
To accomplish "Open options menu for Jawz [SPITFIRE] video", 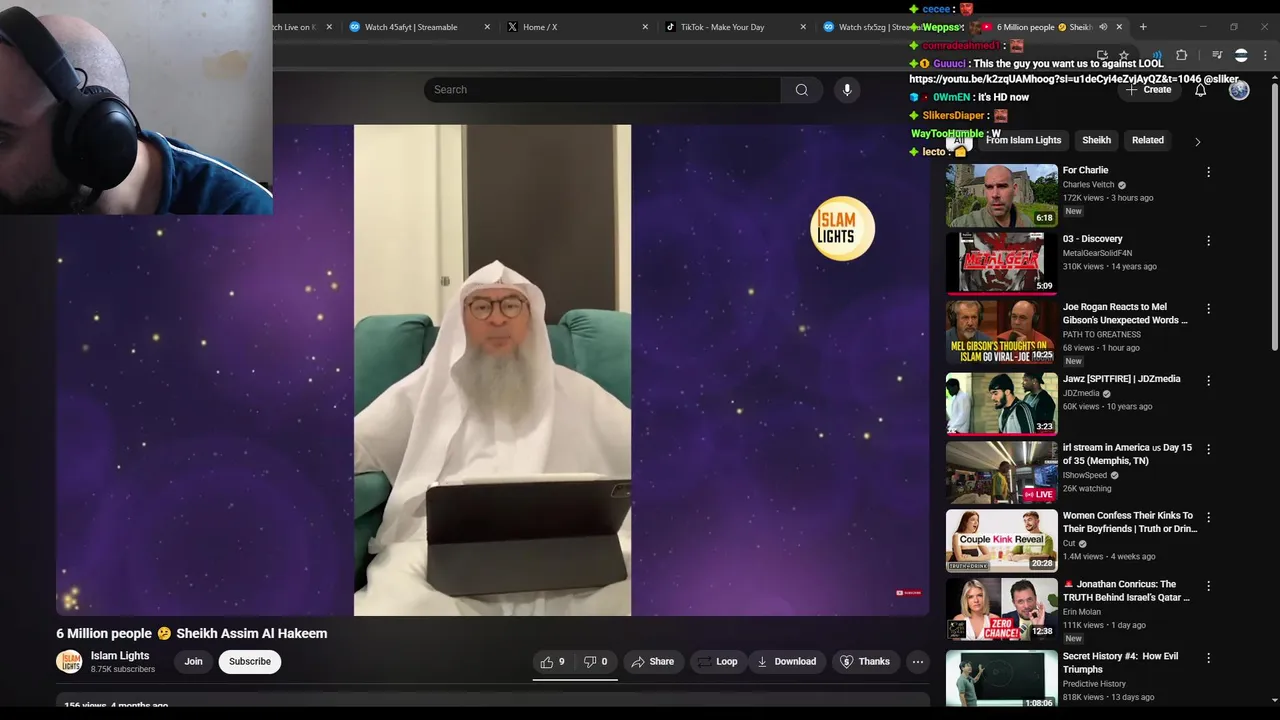I will (x=1208, y=381).
